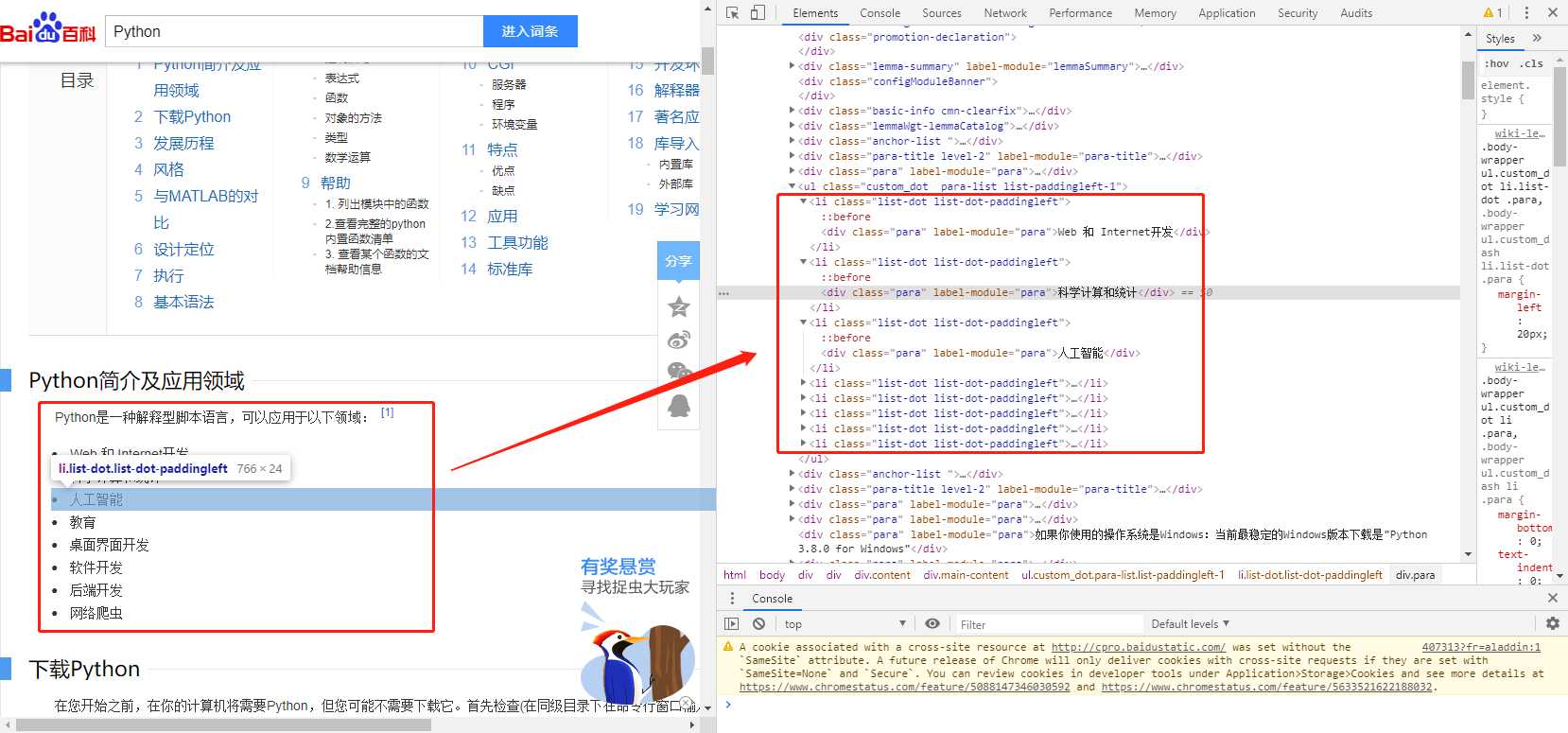The image size is (1568, 733).
Task: Open the Security tab
Action: pyautogui.click(x=1298, y=13)
